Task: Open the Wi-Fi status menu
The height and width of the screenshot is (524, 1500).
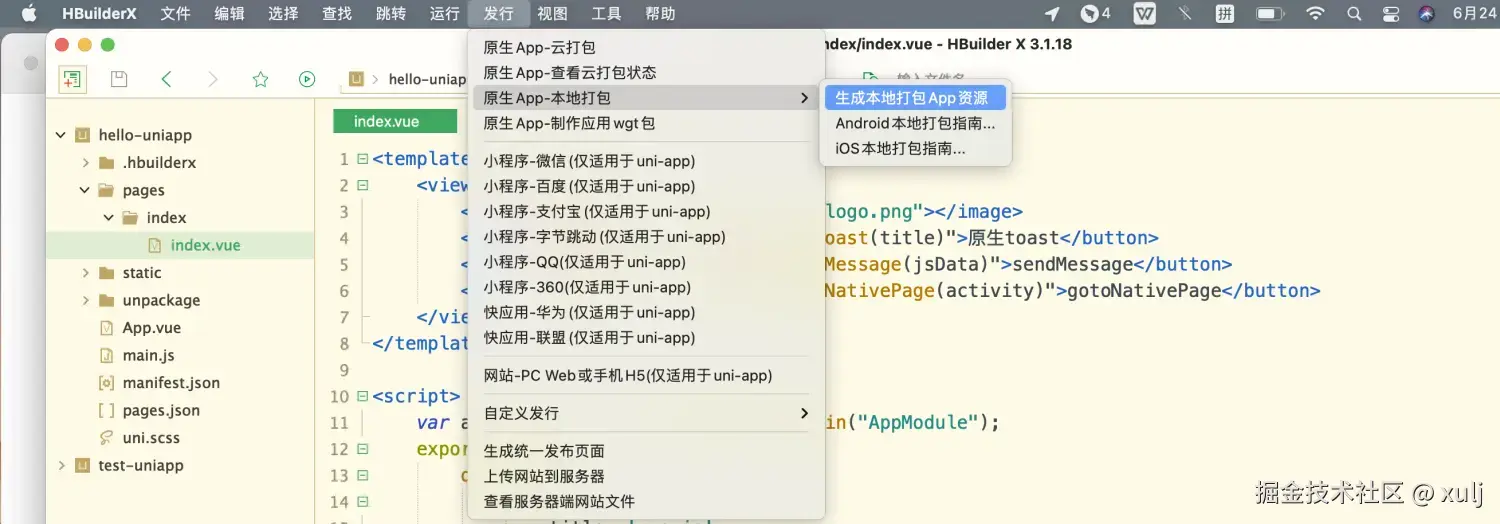Action: click(1315, 13)
